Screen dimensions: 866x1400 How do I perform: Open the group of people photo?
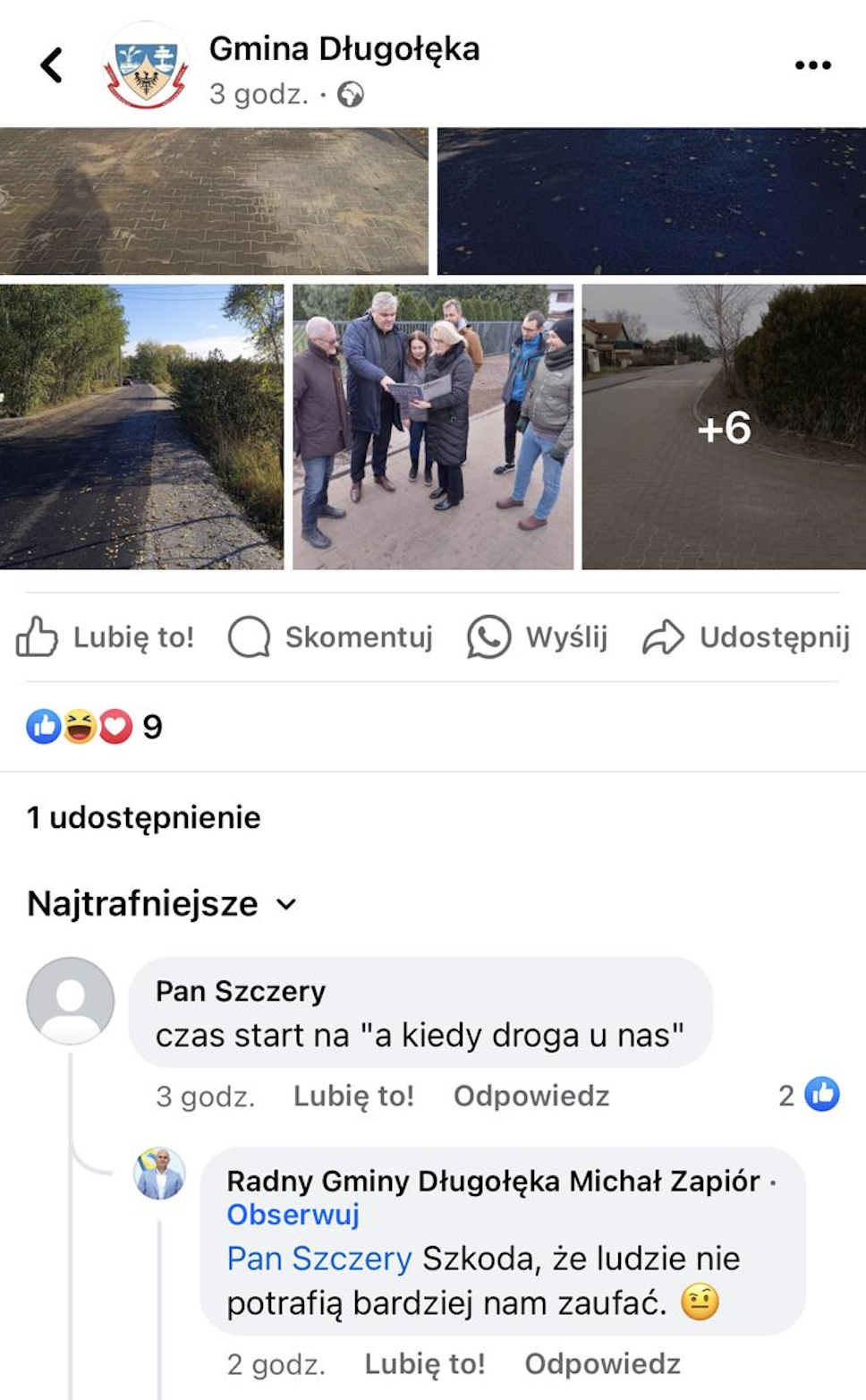433,427
